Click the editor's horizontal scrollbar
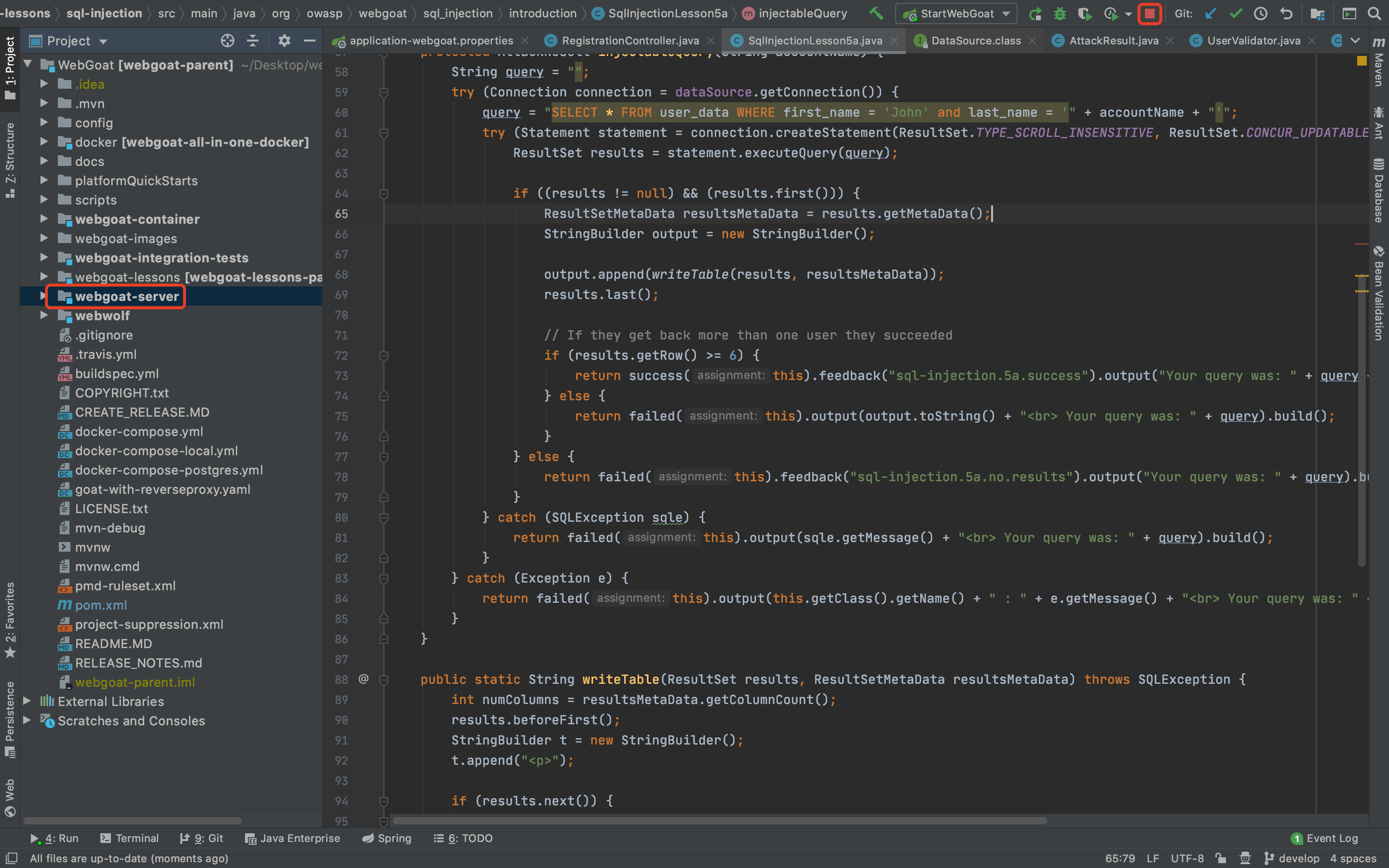 [718, 821]
